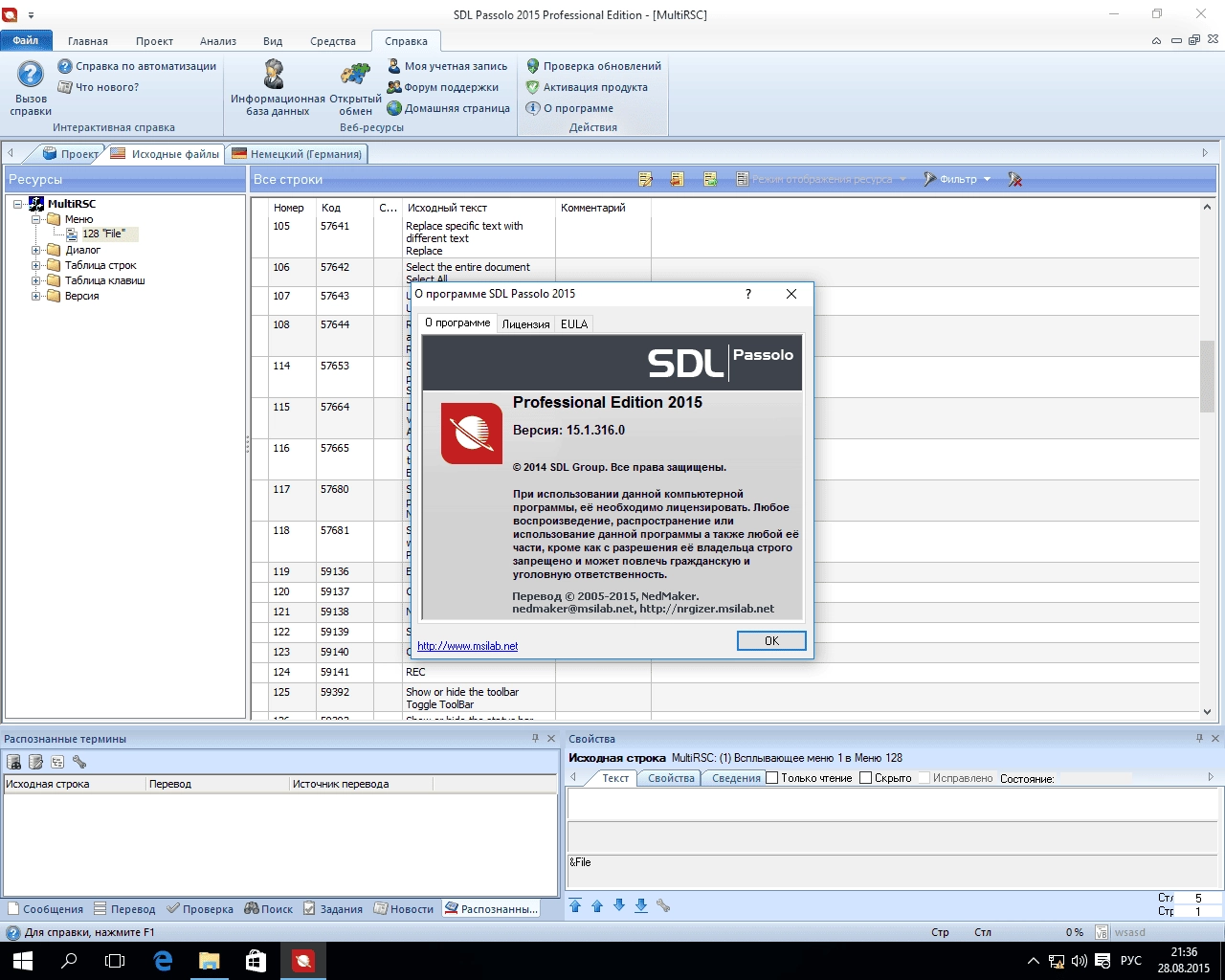Go to next string down arrow
Screen dimensions: 1225x980
coord(619,905)
